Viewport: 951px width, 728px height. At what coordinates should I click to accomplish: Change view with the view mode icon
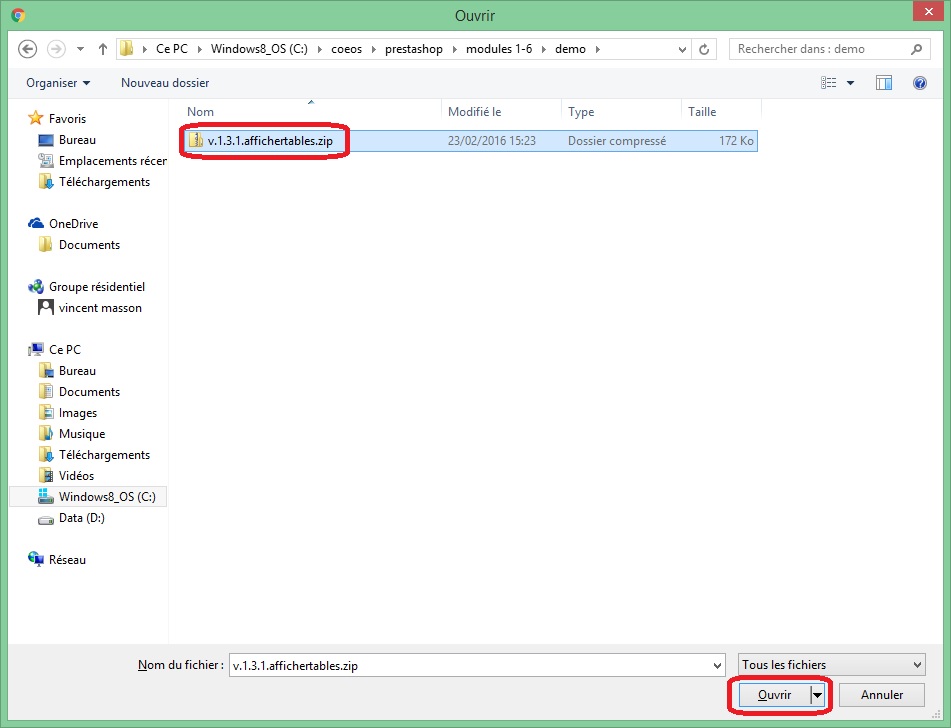pos(828,83)
